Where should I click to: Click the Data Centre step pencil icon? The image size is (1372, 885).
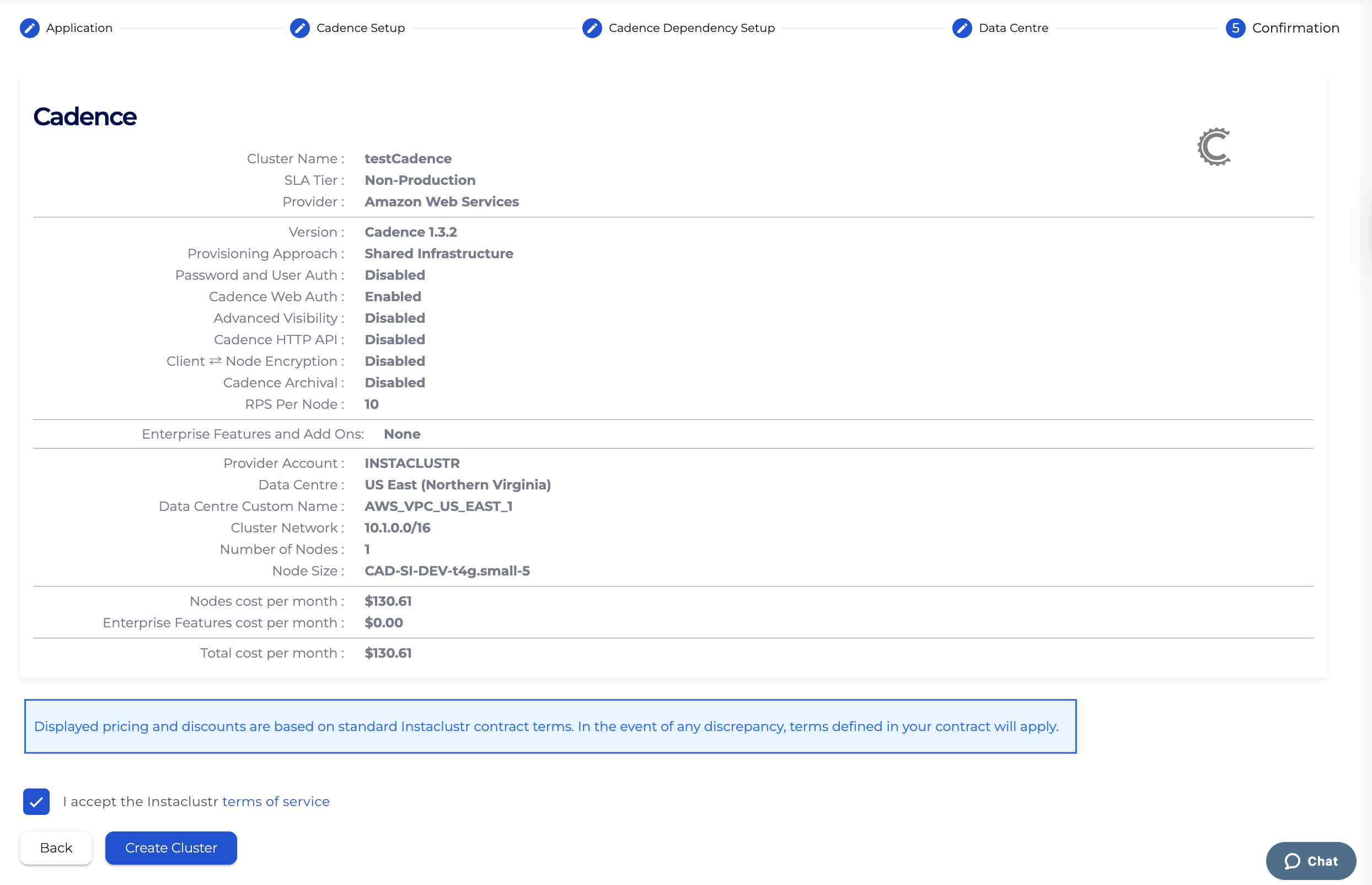(x=962, y=28)
